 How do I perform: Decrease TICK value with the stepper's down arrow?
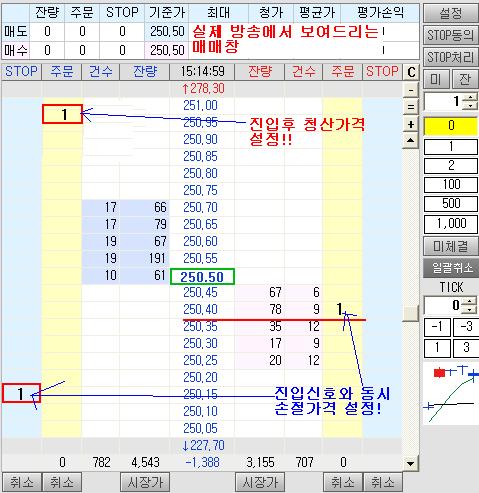[x=470, y=310]
